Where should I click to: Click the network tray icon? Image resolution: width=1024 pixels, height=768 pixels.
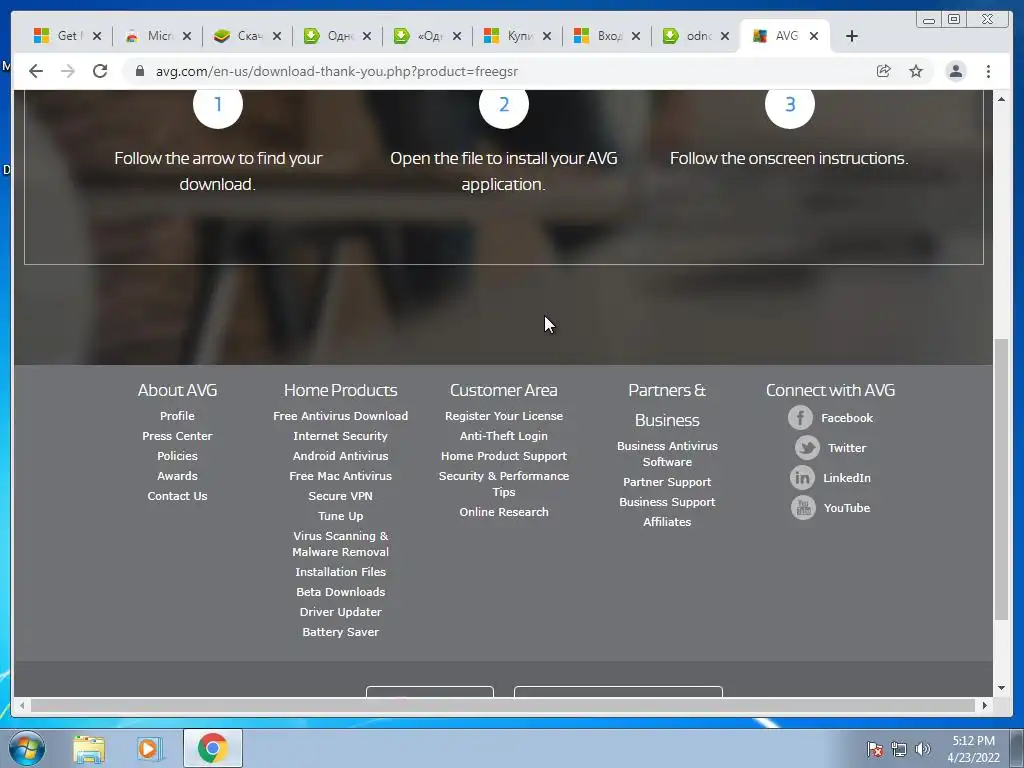click(899, 749)
